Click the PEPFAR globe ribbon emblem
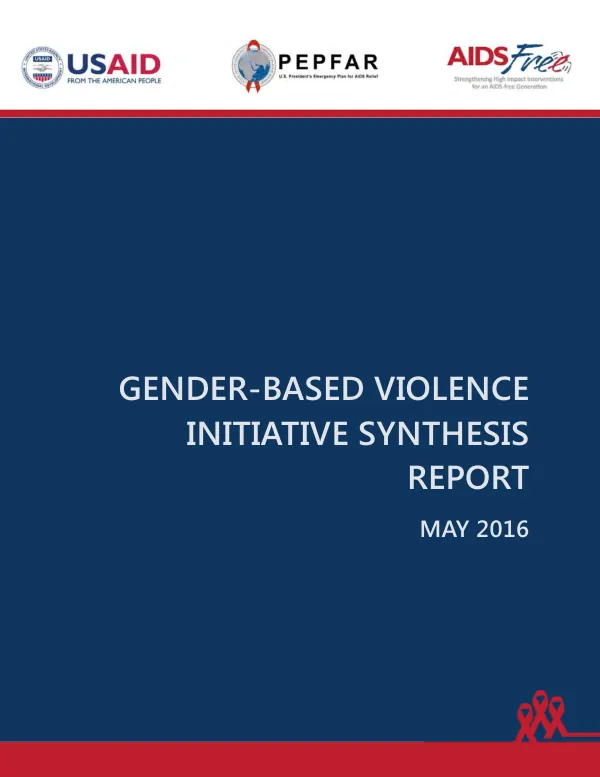The height and width of the screenshot is (777, 600). coord(253,66)
